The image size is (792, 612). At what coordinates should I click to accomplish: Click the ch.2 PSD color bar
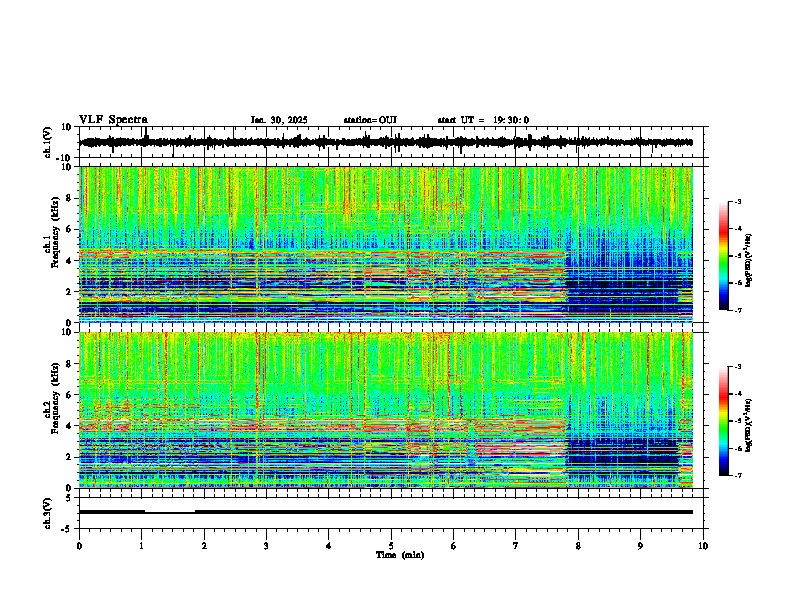click(x=724, y=421)
